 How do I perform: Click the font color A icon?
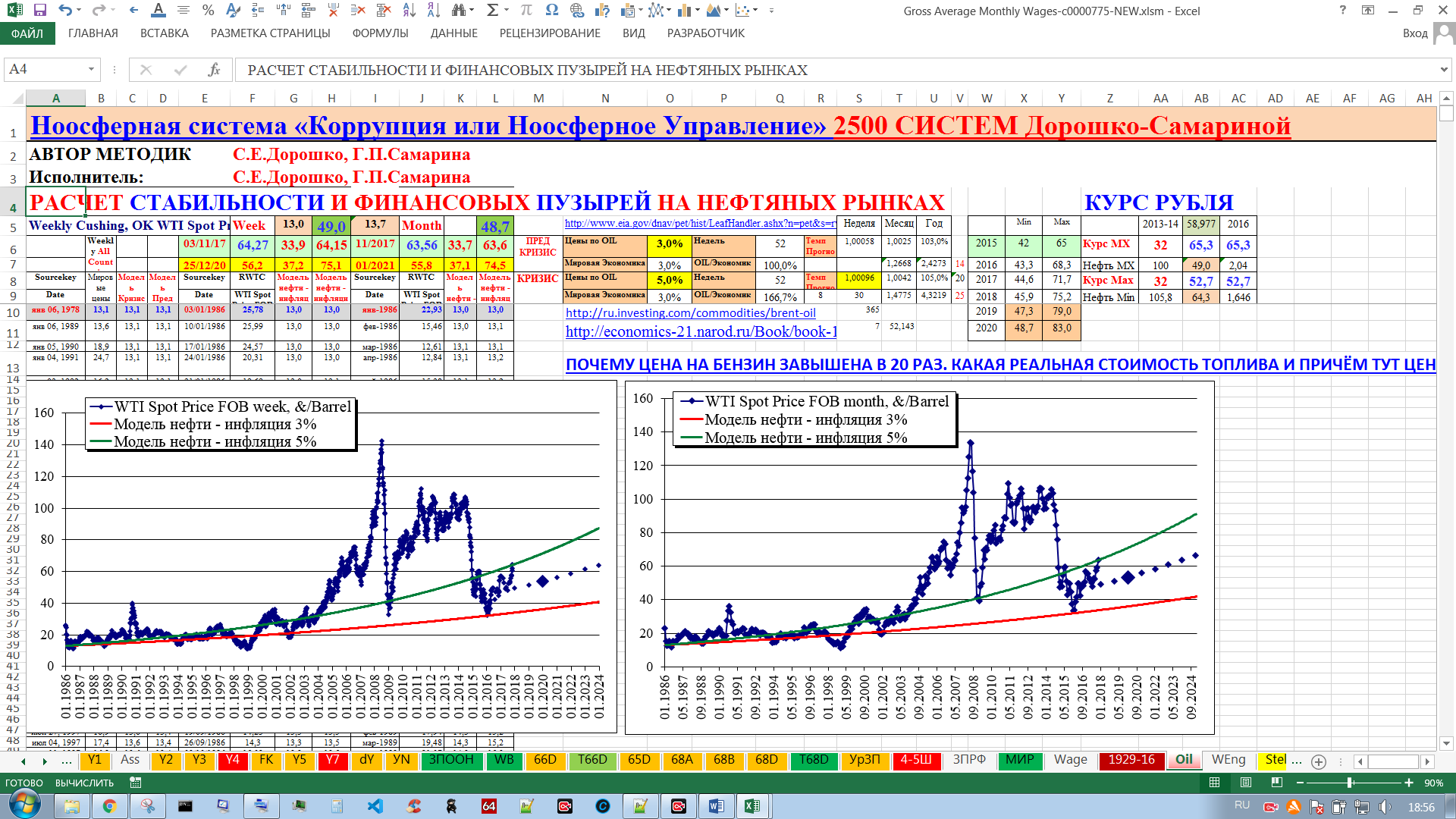click(x=158, y=11)
